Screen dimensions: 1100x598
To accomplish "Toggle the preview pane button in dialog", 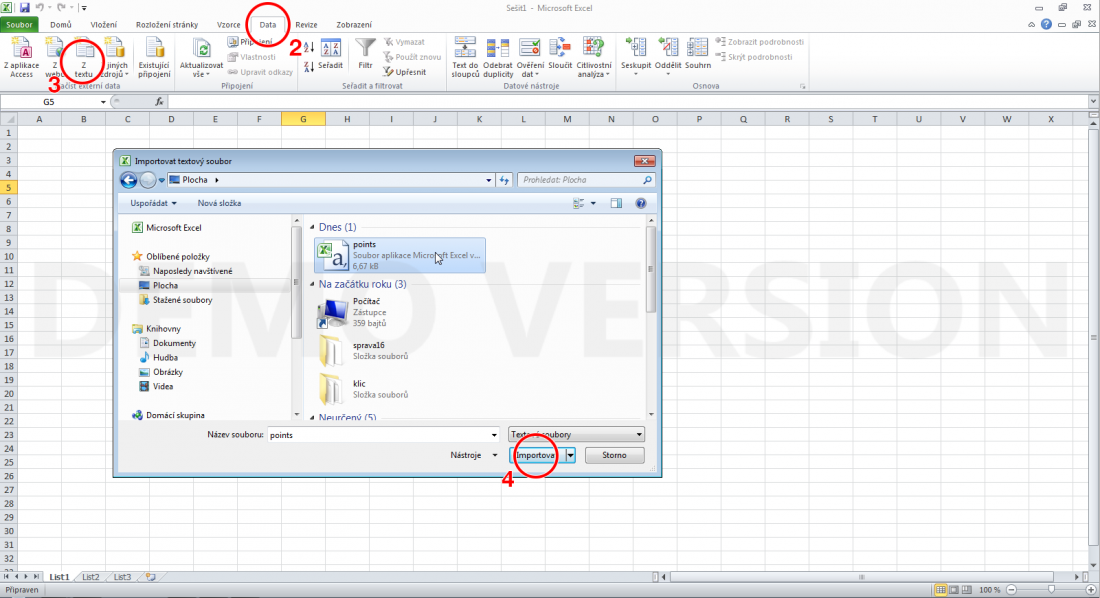I will point(616,203).
